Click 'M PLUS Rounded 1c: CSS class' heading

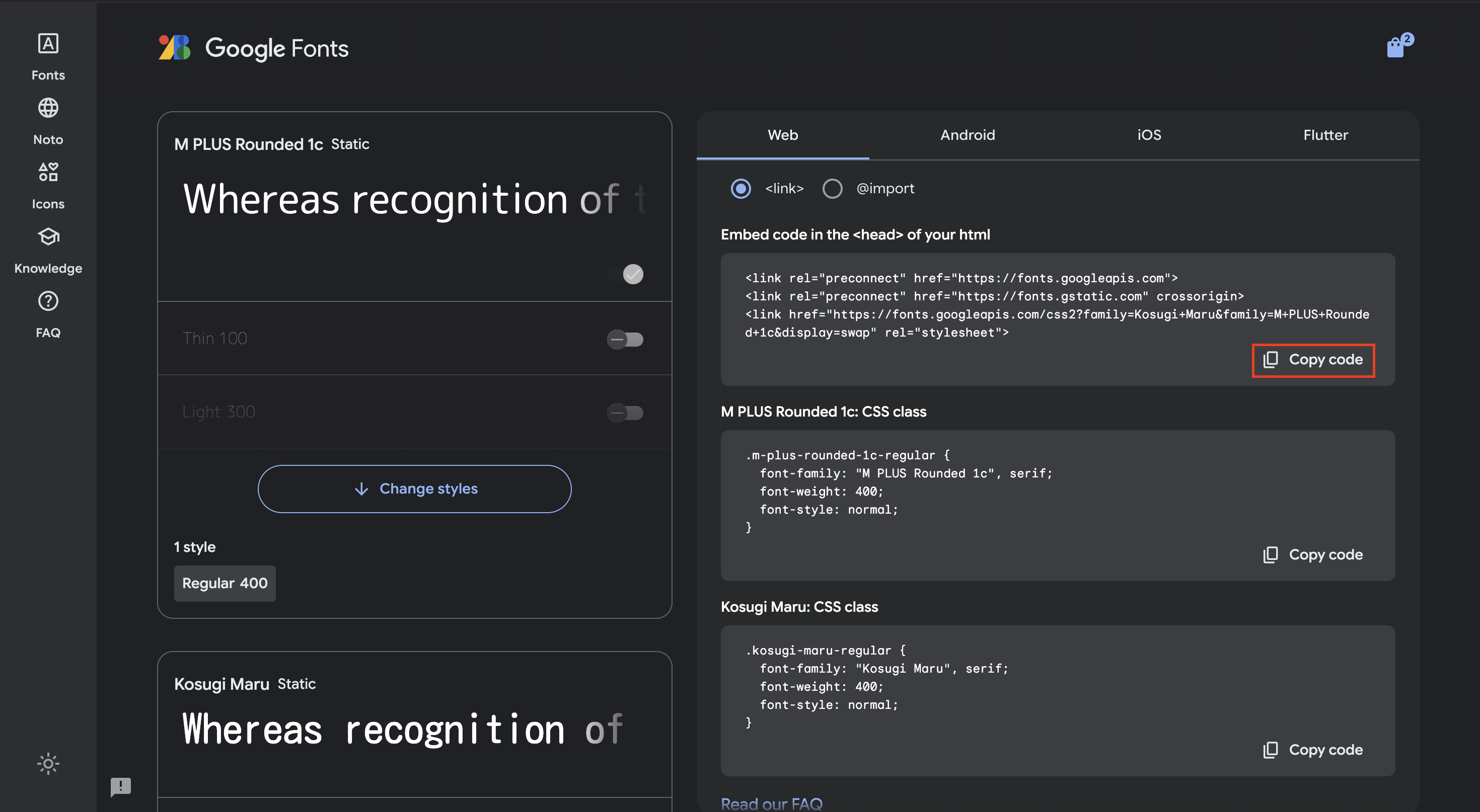823,412
